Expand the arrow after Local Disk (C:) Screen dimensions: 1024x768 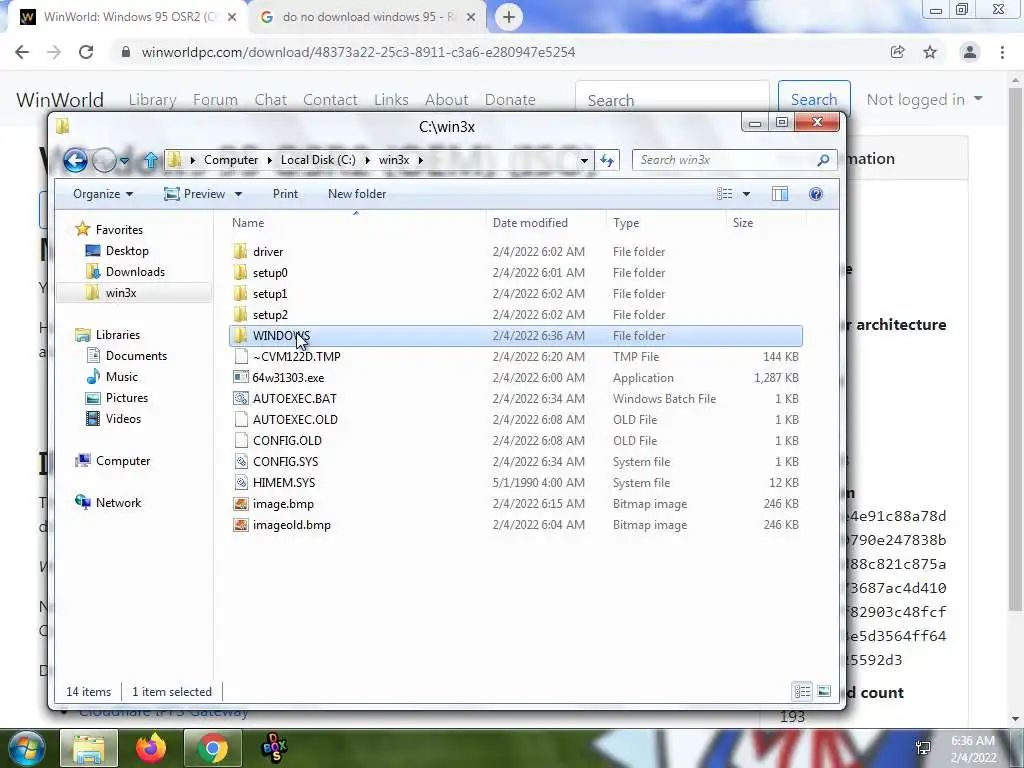coord(367,160)
